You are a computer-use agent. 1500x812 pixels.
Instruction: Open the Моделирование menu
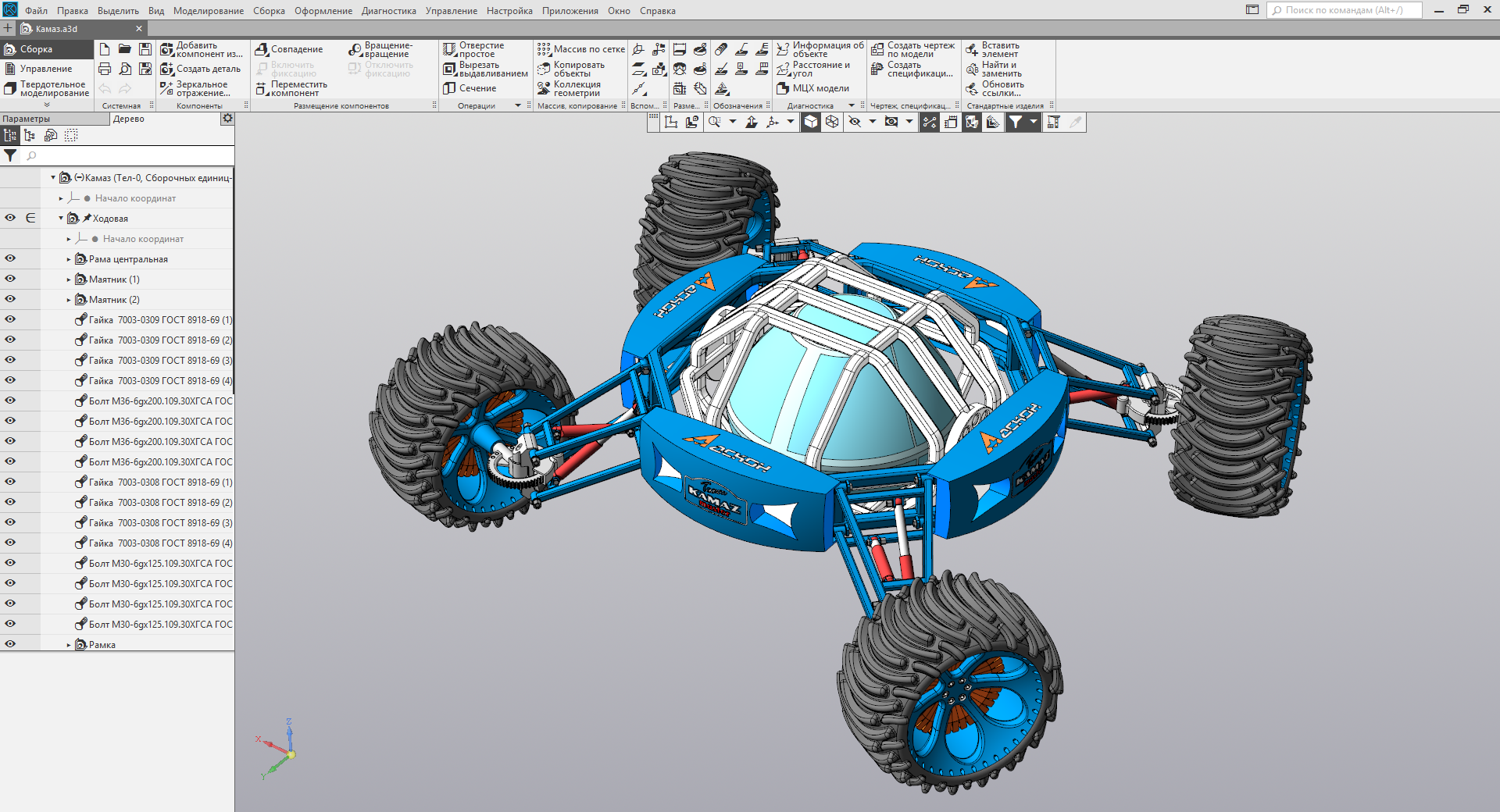tap(208, 11)
